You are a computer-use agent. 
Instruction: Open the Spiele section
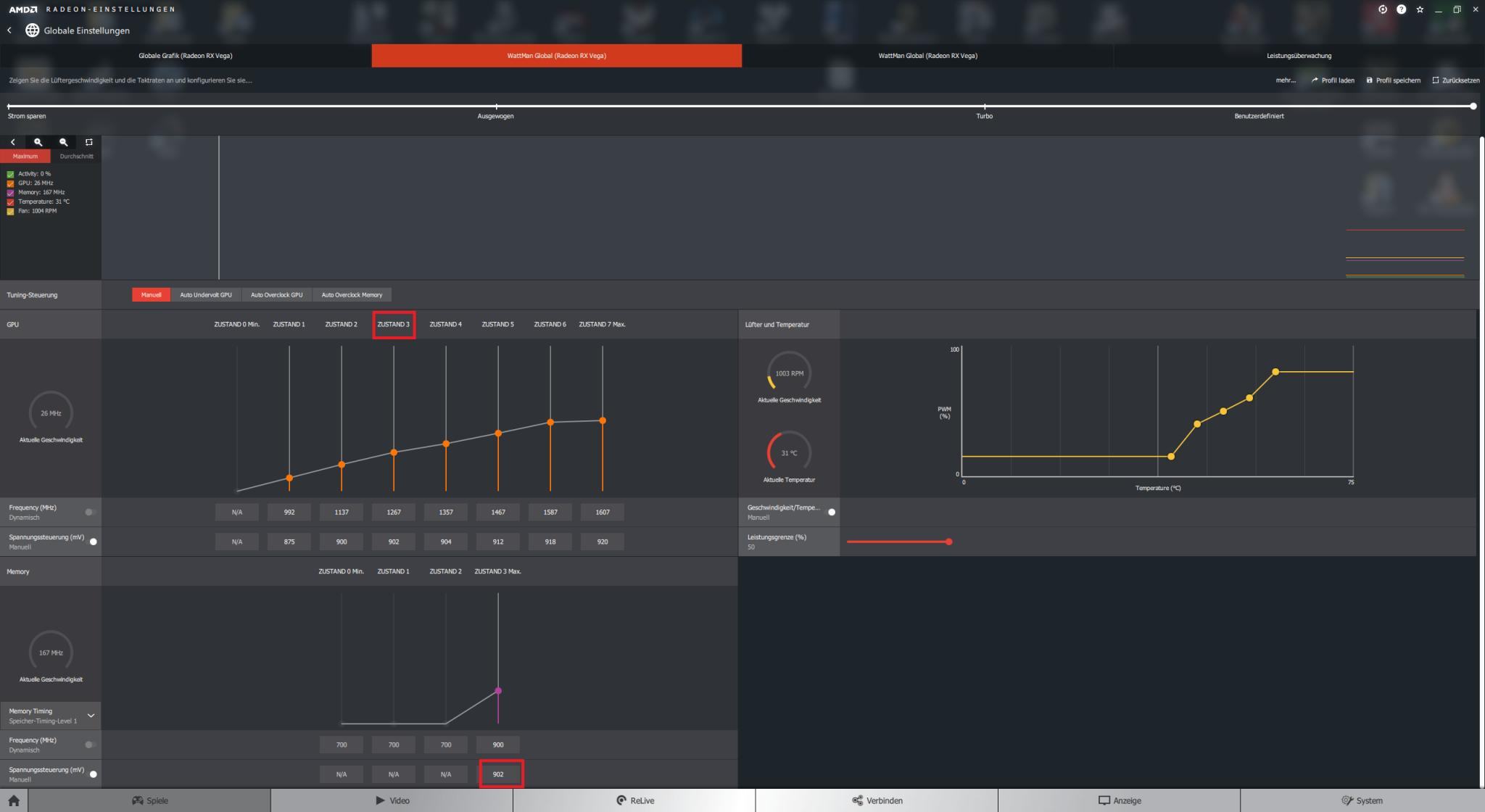click(149, 800)
